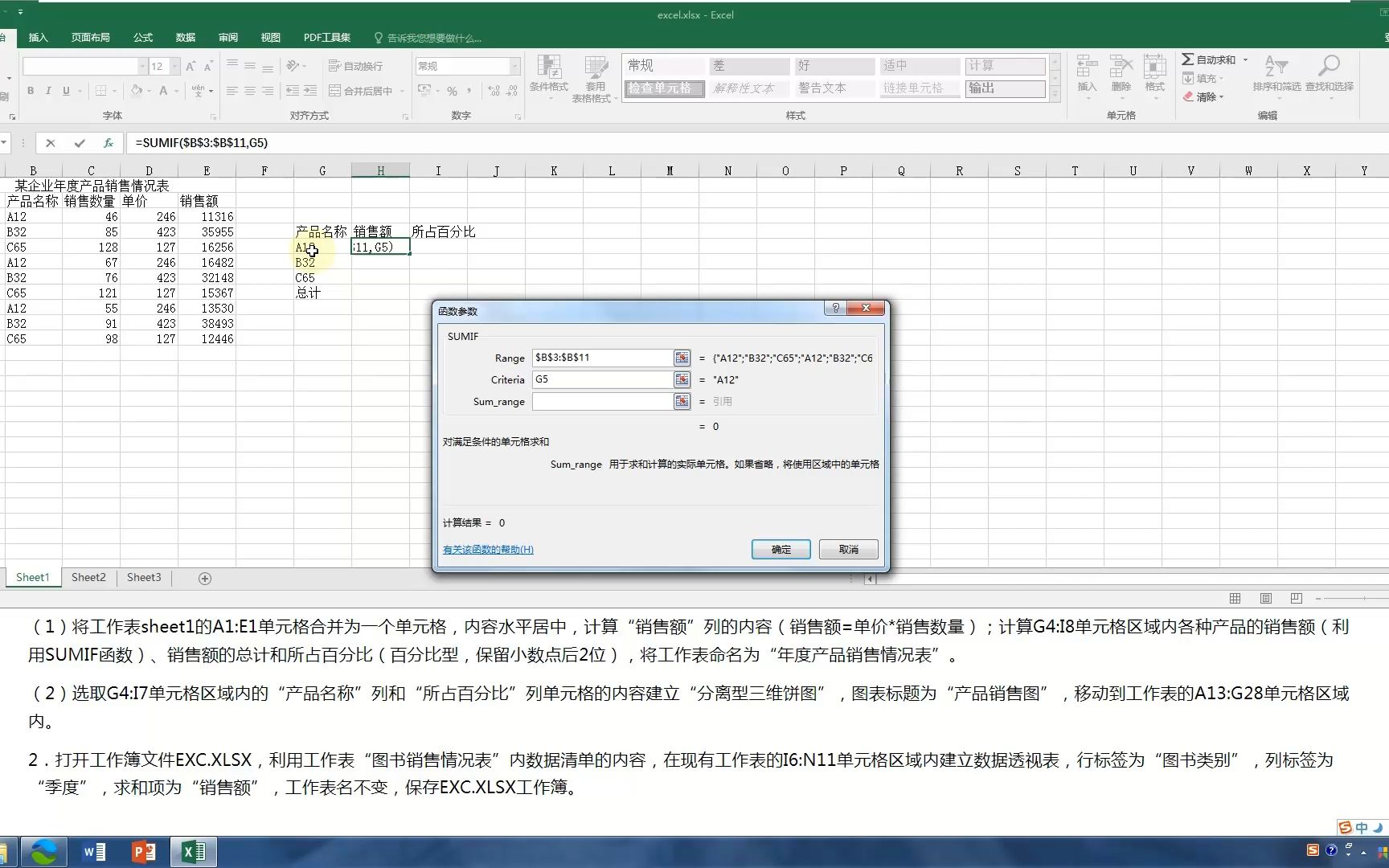Decrease font size with the smaller A
Viewport: 1389px width, 868px height.
coord(208,66)
